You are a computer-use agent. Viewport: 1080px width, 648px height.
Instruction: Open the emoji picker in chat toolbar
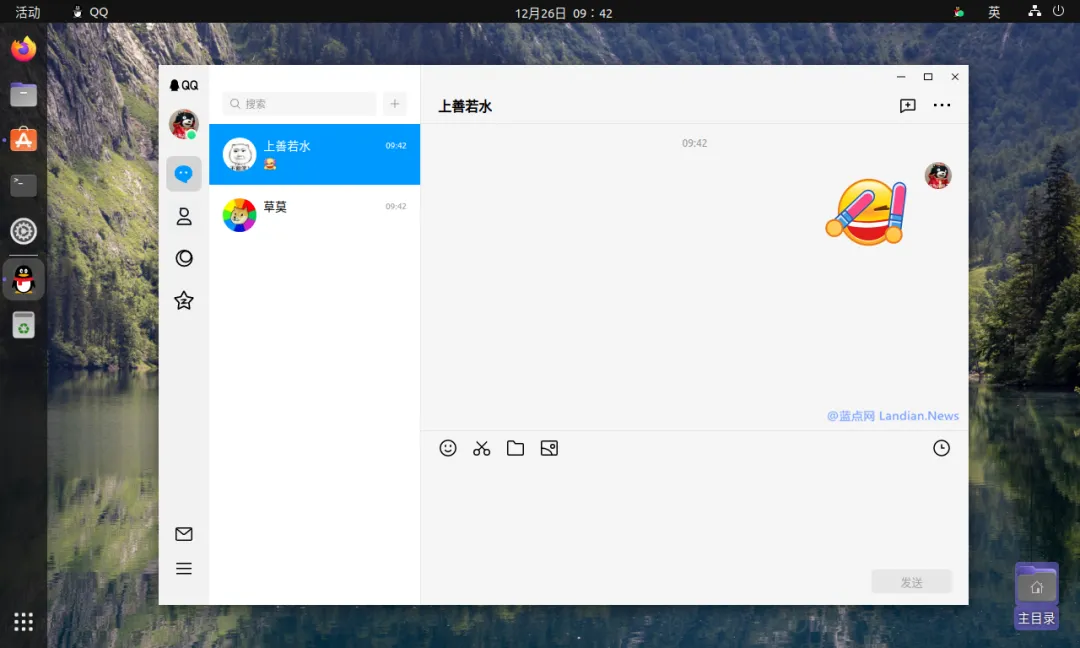[x=448, y=448]
